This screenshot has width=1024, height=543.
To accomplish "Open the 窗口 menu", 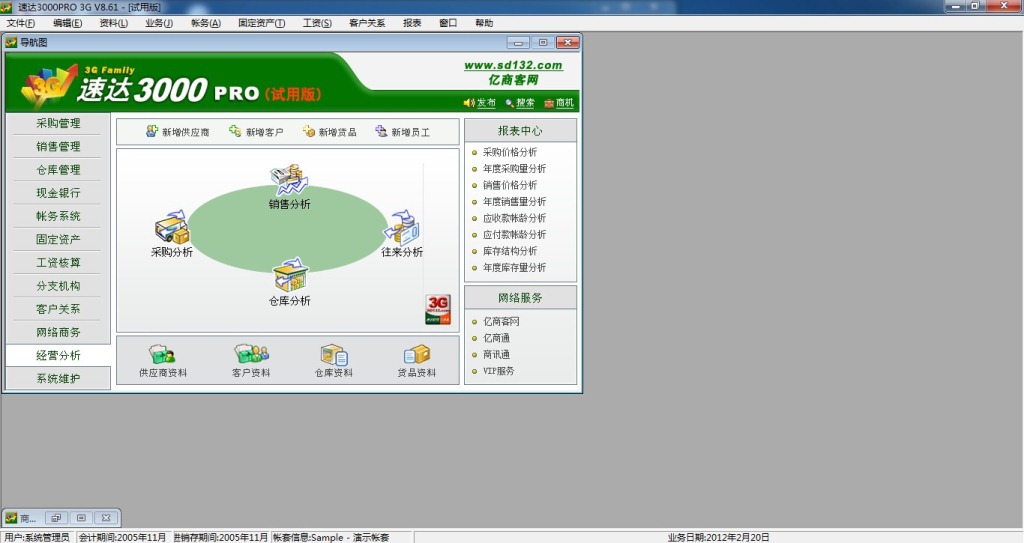I will 448,23.
